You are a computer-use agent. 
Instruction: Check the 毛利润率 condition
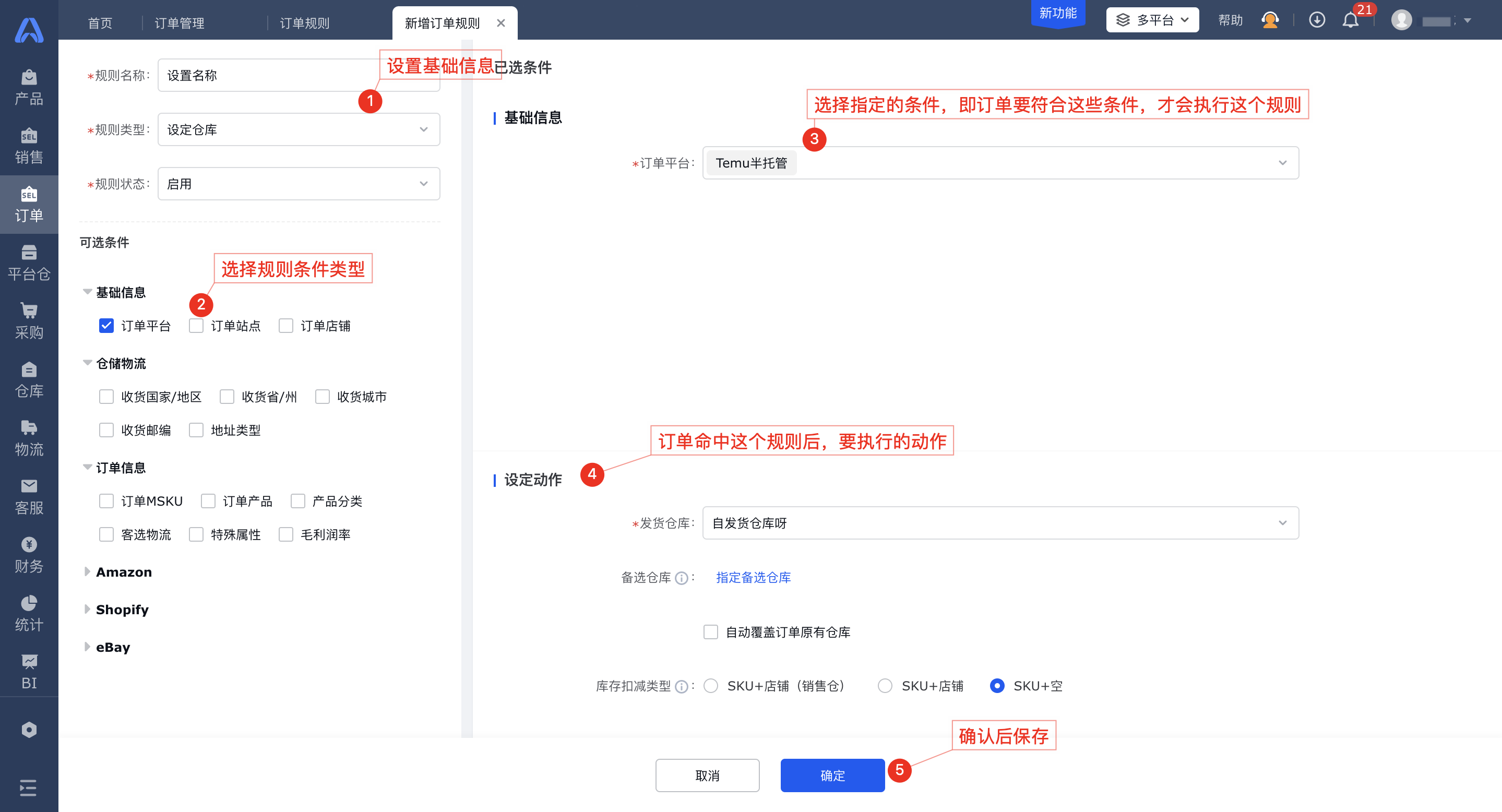click(x=285, y=534)
